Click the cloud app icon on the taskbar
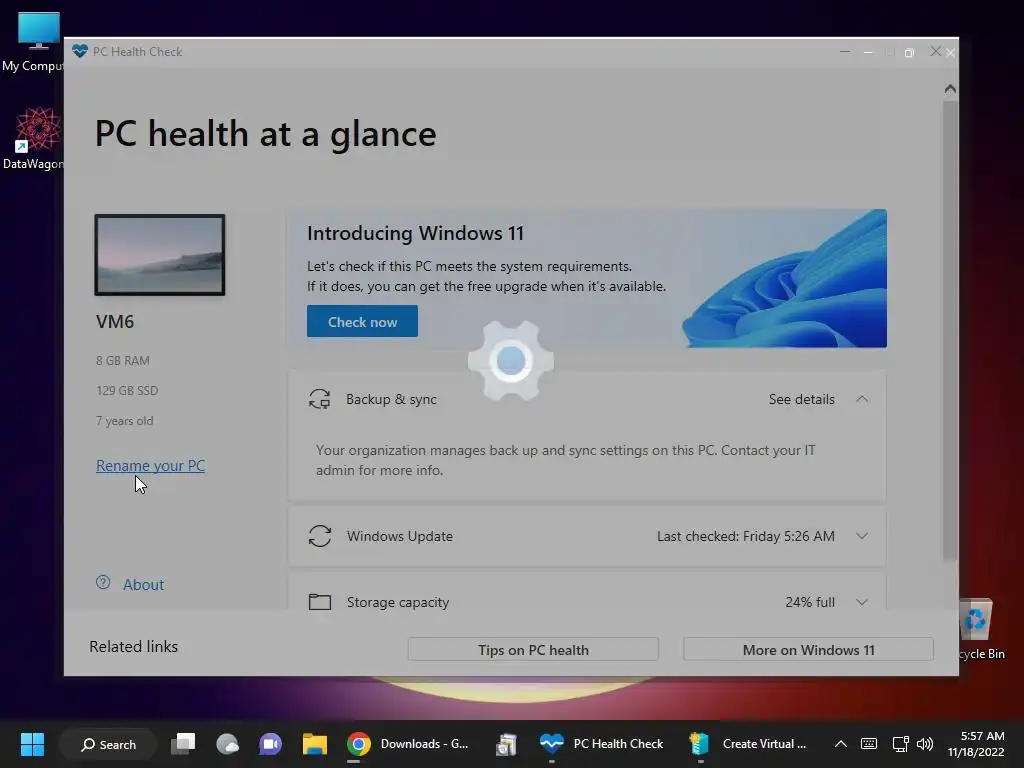Image resolution: width=1024 pixels, height=768 pixels. coord(227,744)
